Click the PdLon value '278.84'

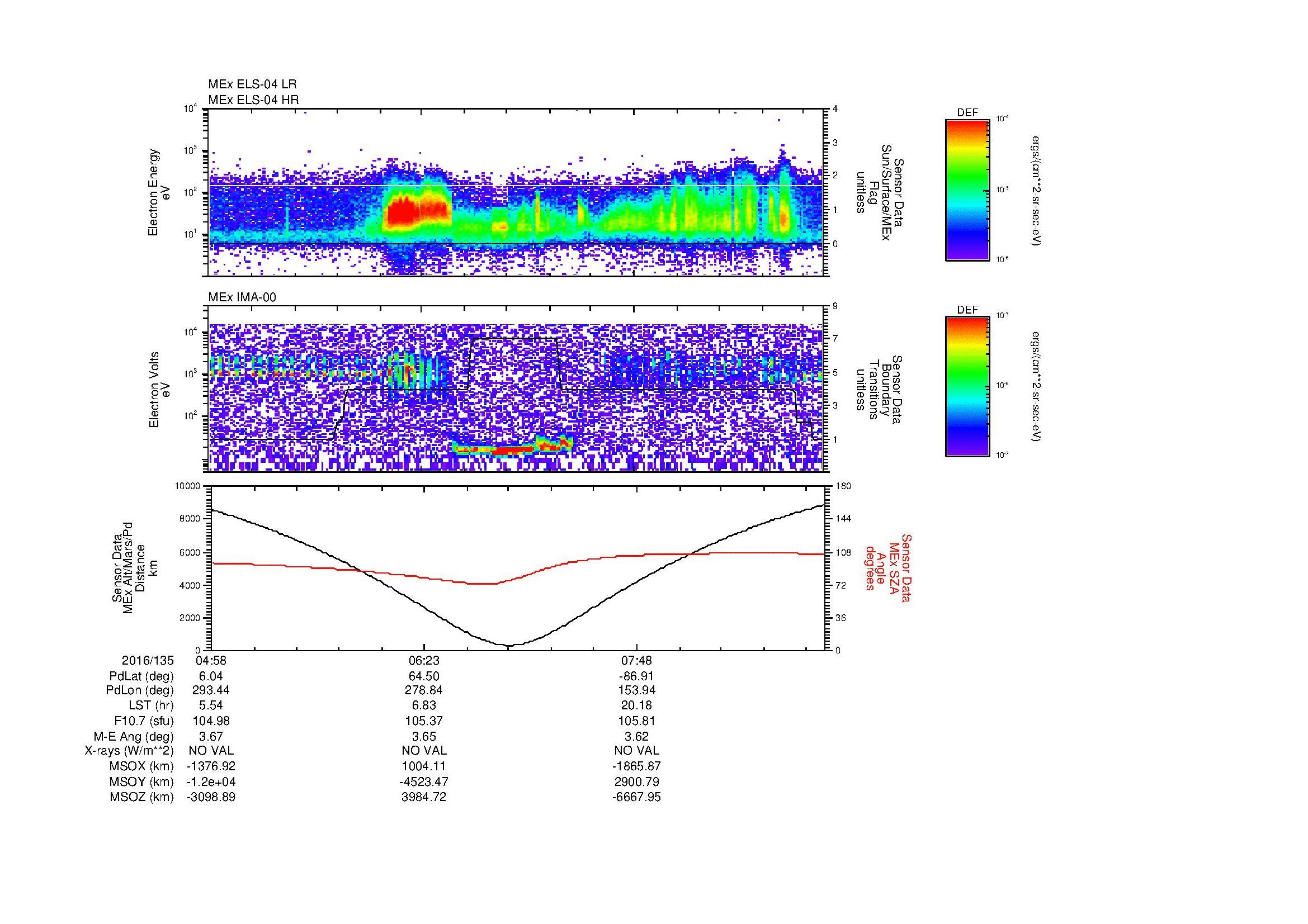[424, 690]
